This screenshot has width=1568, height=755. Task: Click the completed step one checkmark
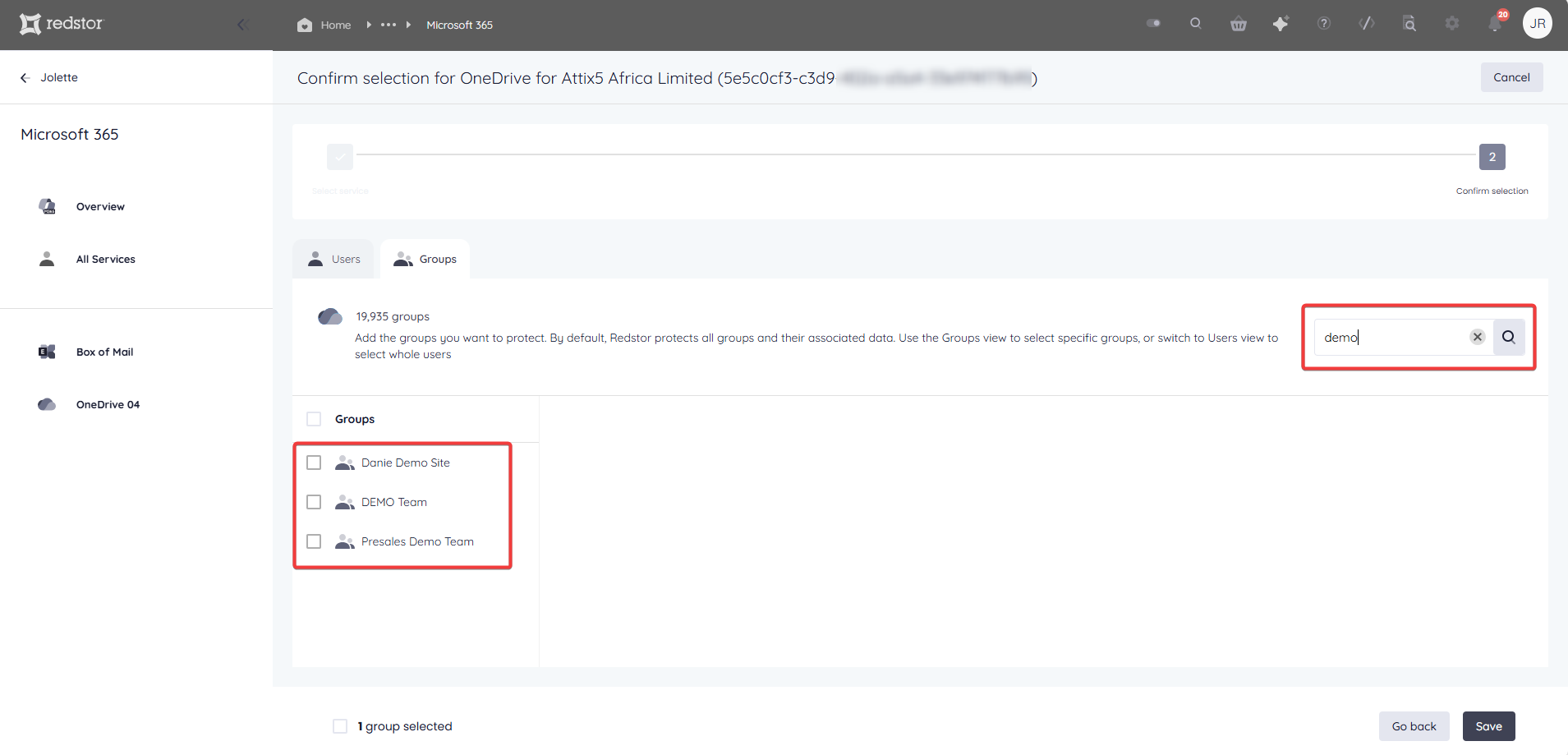pyautogui.click(x=340, y=156)
